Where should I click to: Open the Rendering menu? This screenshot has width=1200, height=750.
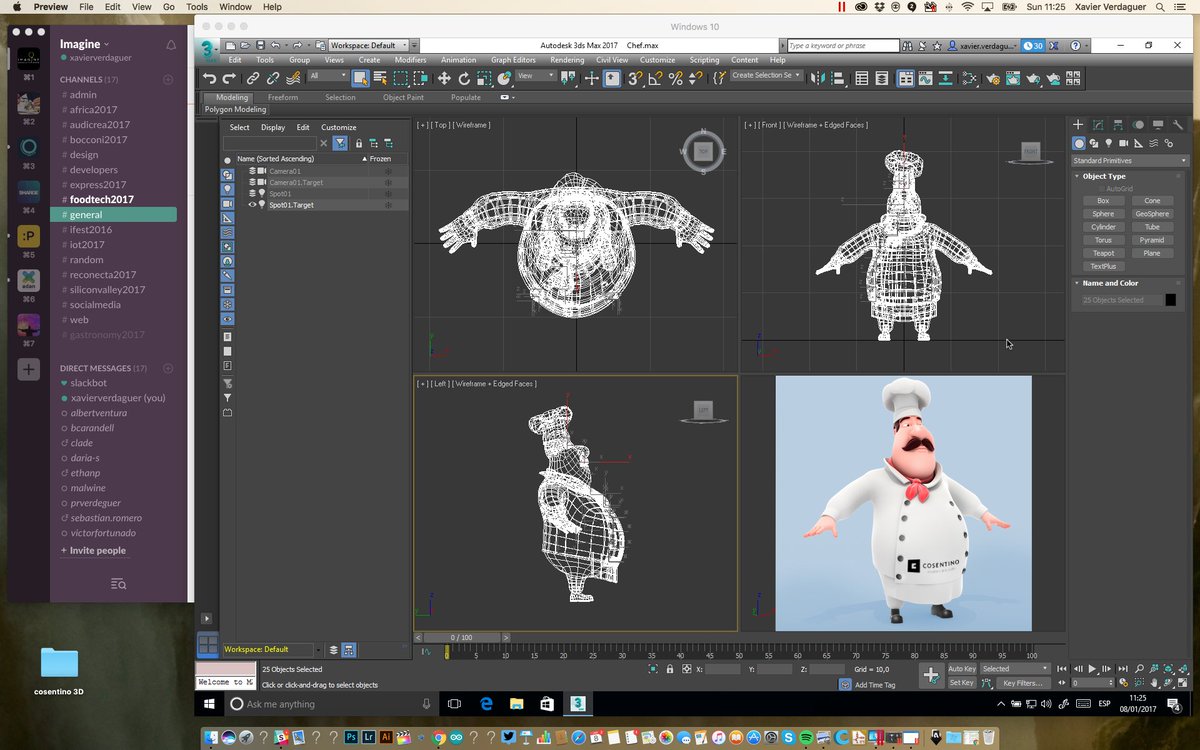pos(567,60)
